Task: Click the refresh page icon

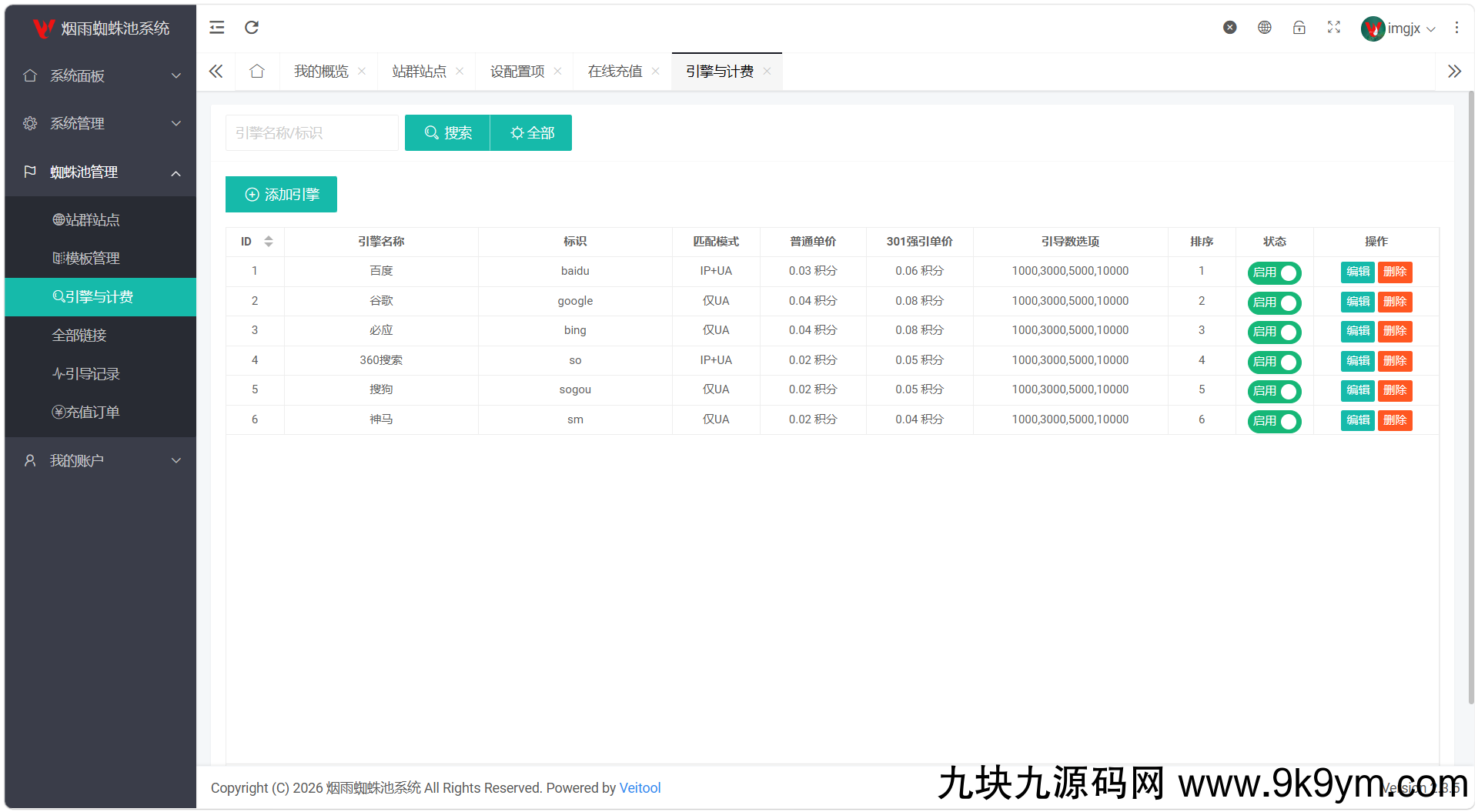Action: (252, 28)
